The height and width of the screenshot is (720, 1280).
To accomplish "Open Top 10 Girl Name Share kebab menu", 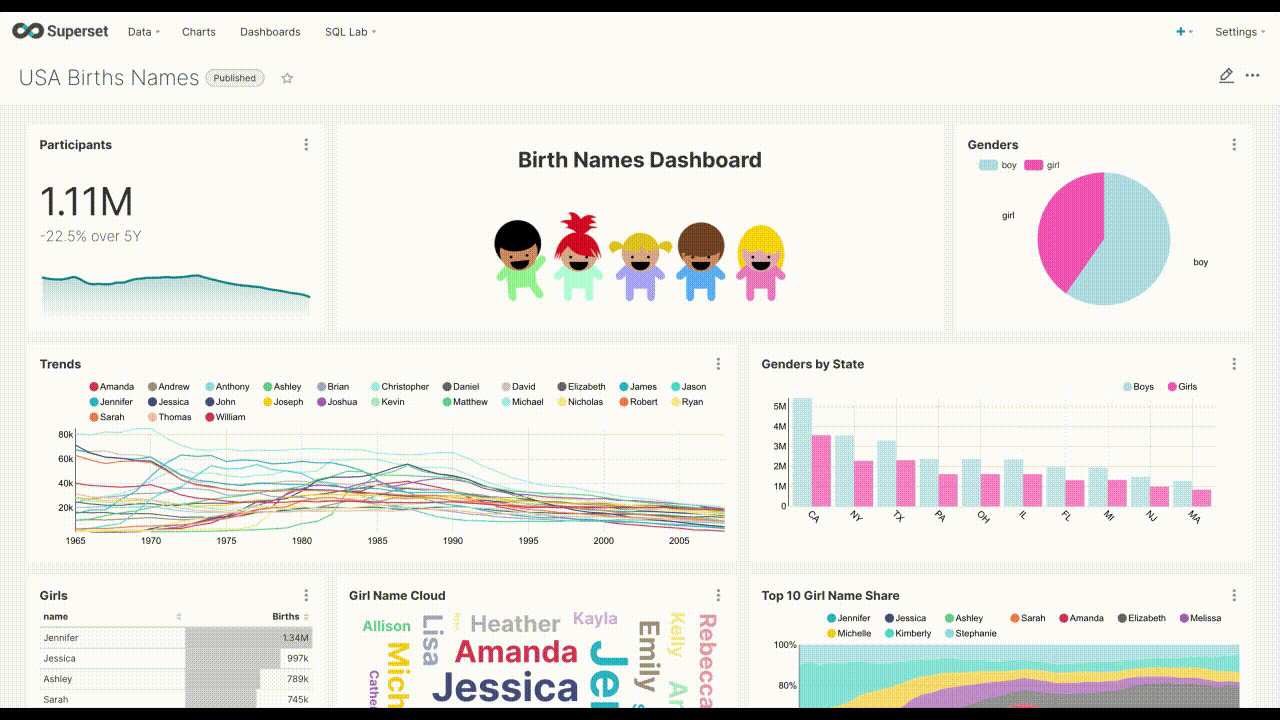I will tap(1234, 595).
